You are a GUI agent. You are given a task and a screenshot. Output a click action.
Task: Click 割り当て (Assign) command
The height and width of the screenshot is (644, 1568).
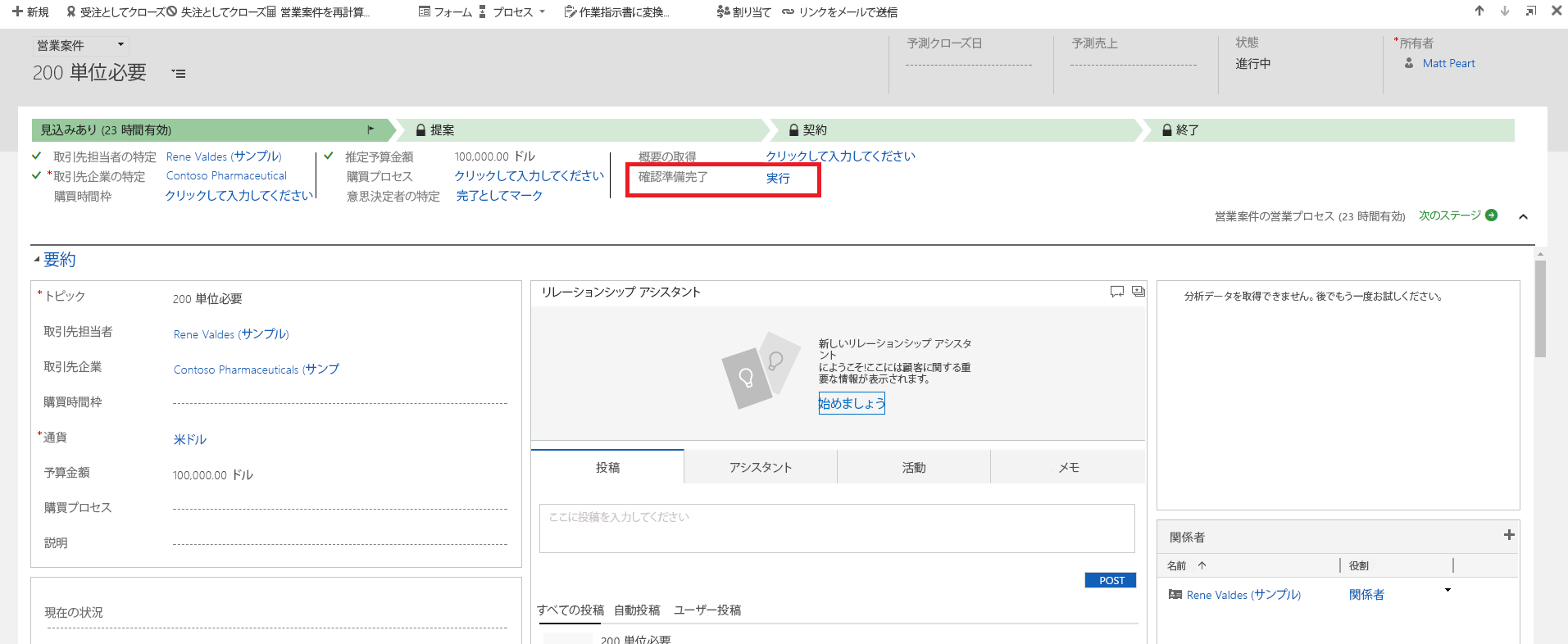point(743,12)
